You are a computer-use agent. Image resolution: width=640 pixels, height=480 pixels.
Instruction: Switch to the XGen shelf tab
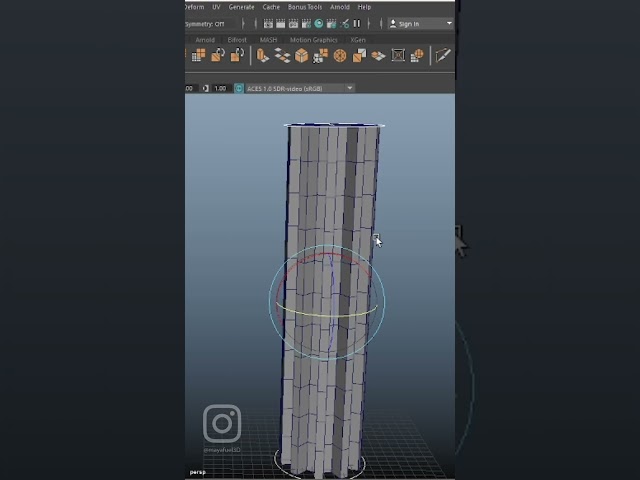pyautogui.click(x=358, y=40)
